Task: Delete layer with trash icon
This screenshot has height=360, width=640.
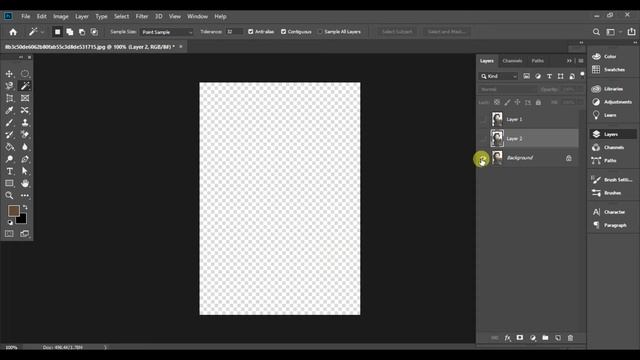Action: pyautogui.click(x=571, y=338)
